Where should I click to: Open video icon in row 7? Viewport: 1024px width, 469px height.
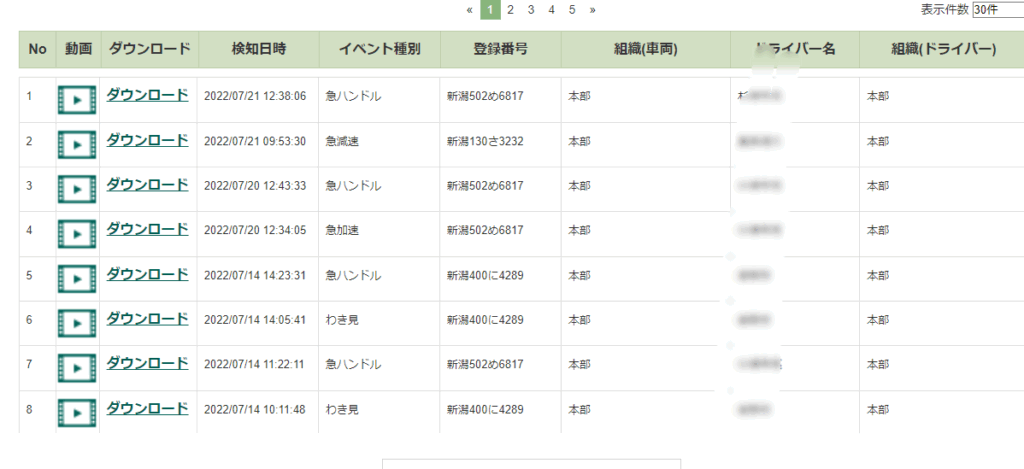tap(77, 367)
